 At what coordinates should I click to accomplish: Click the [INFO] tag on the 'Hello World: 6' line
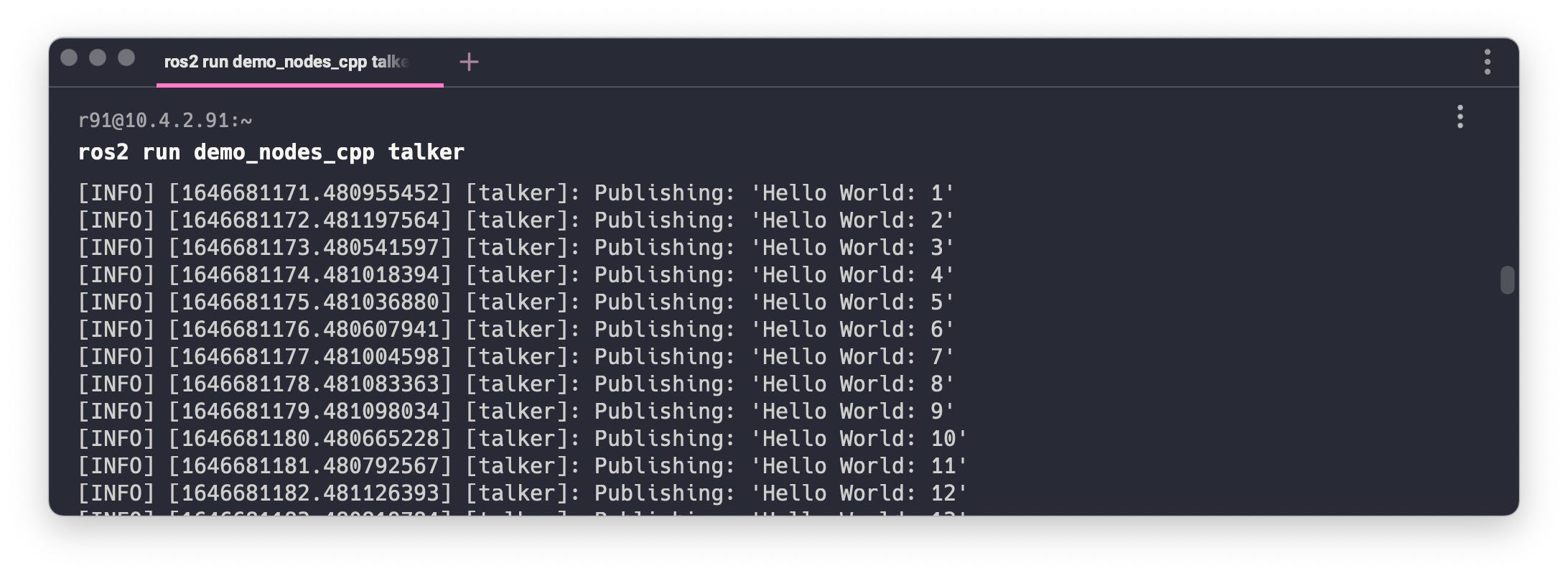click(116, 330)
